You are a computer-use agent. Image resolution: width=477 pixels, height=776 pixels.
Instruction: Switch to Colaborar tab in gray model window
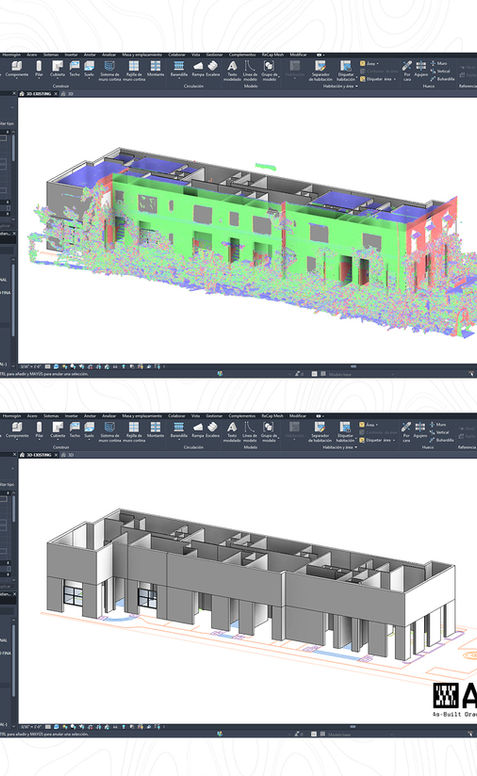pyautogui.click(x=177, y=416)
